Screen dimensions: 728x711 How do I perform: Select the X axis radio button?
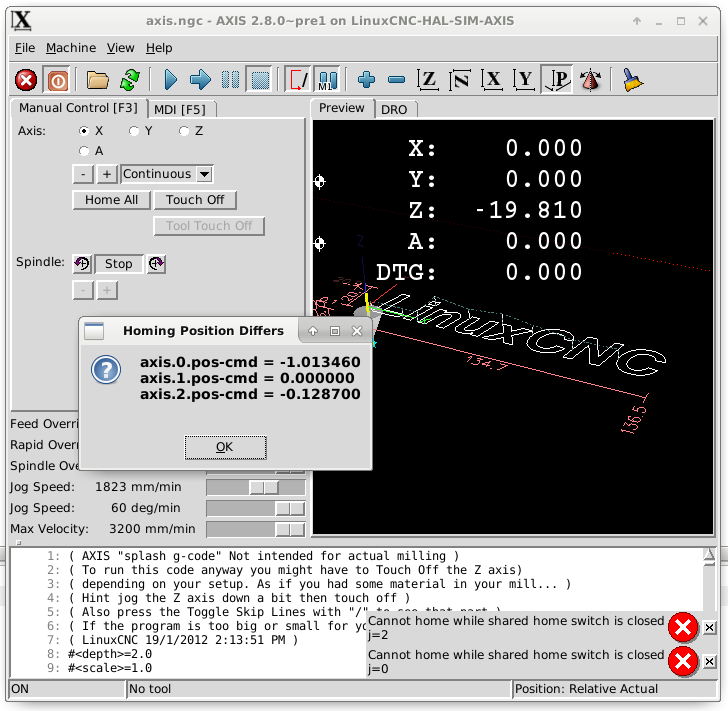pyautogui.click(x=84, y=131)
